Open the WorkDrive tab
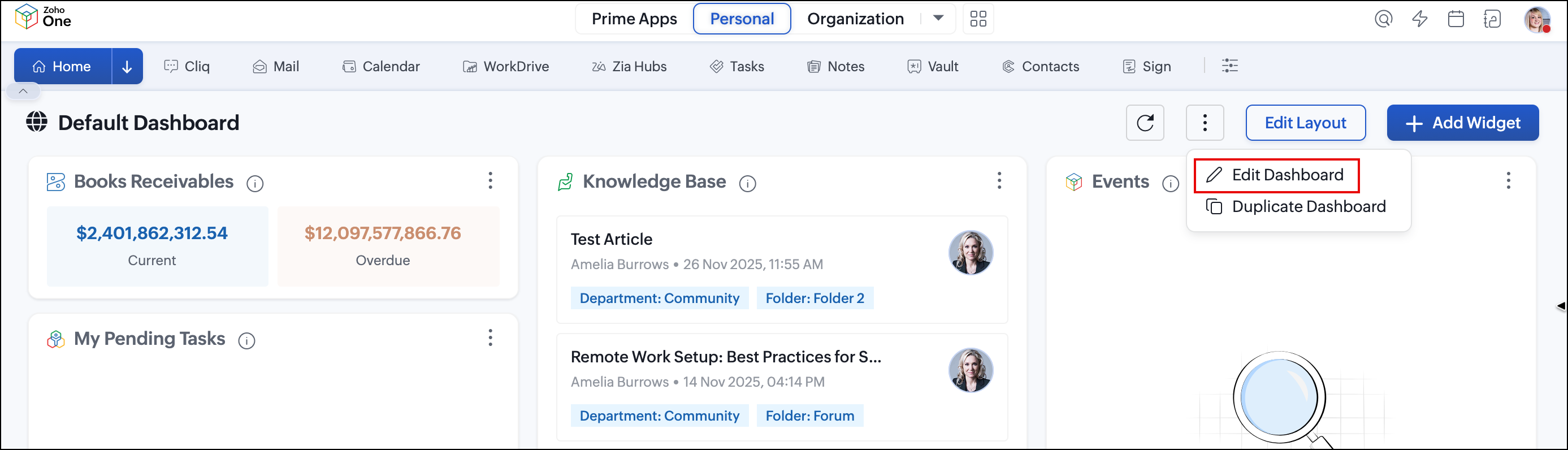 506,66
